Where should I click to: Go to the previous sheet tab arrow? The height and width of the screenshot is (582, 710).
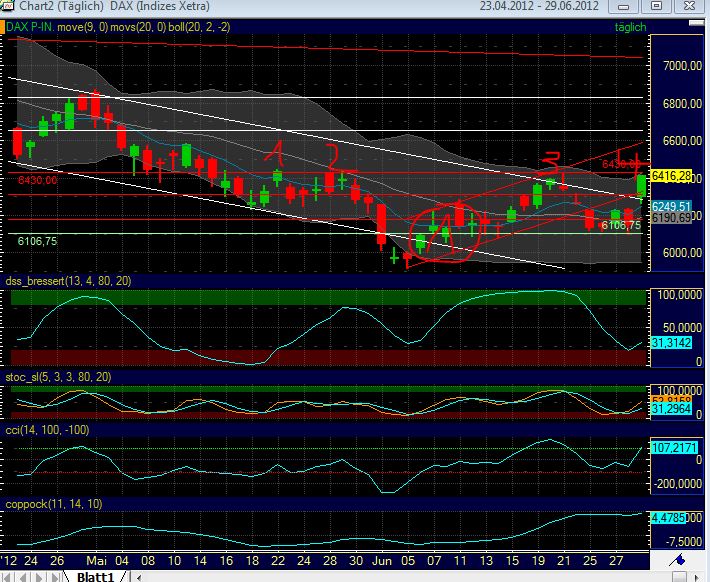coord(23,577)
